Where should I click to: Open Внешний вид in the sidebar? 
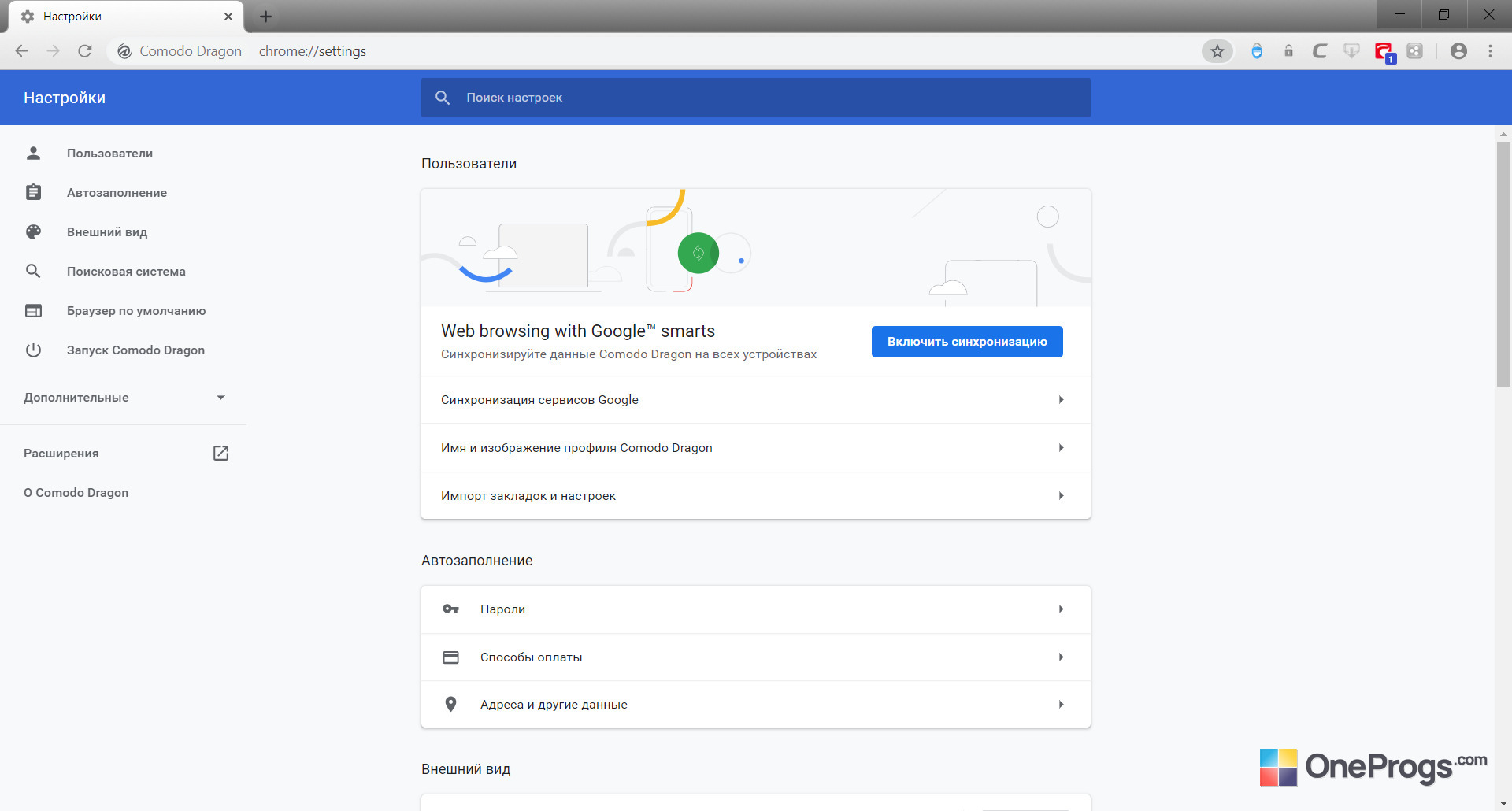[x=107, y=232]
